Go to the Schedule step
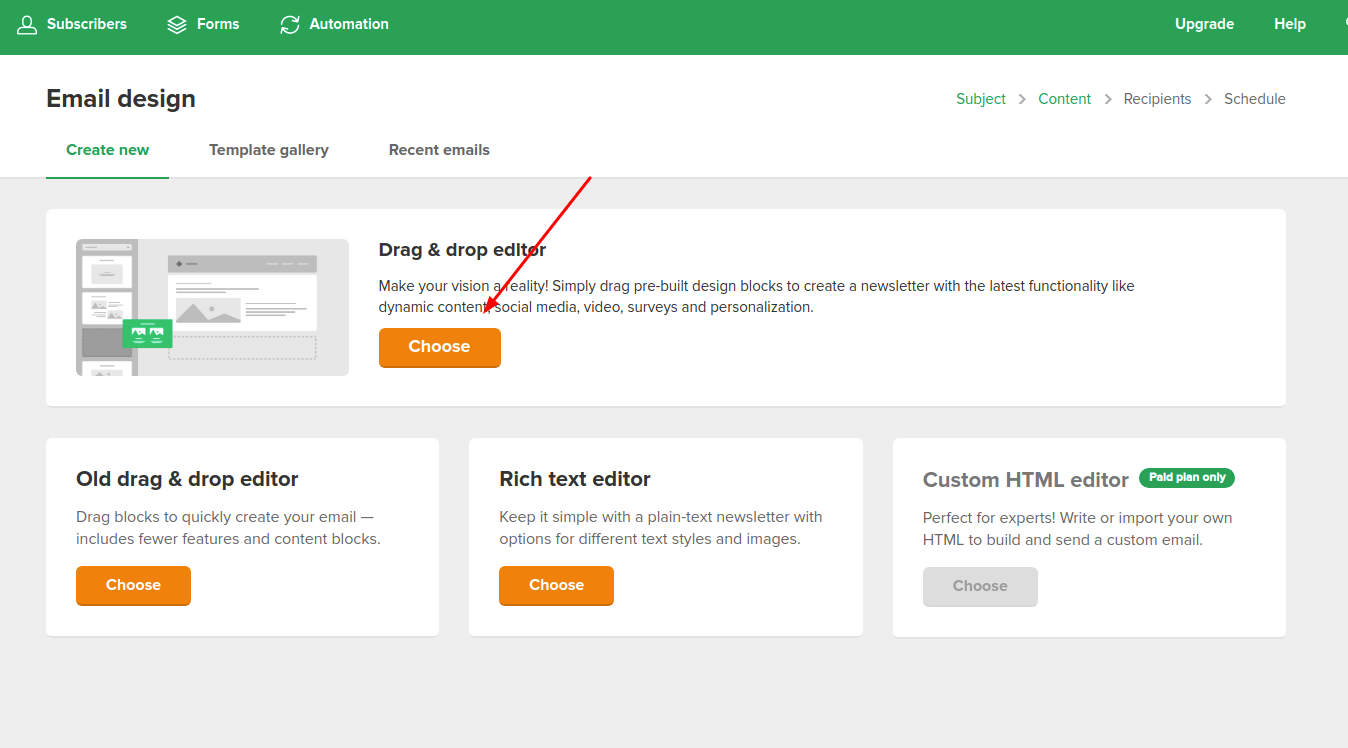The height and width of the screenshot is (748, 1348). (1255, 99)
